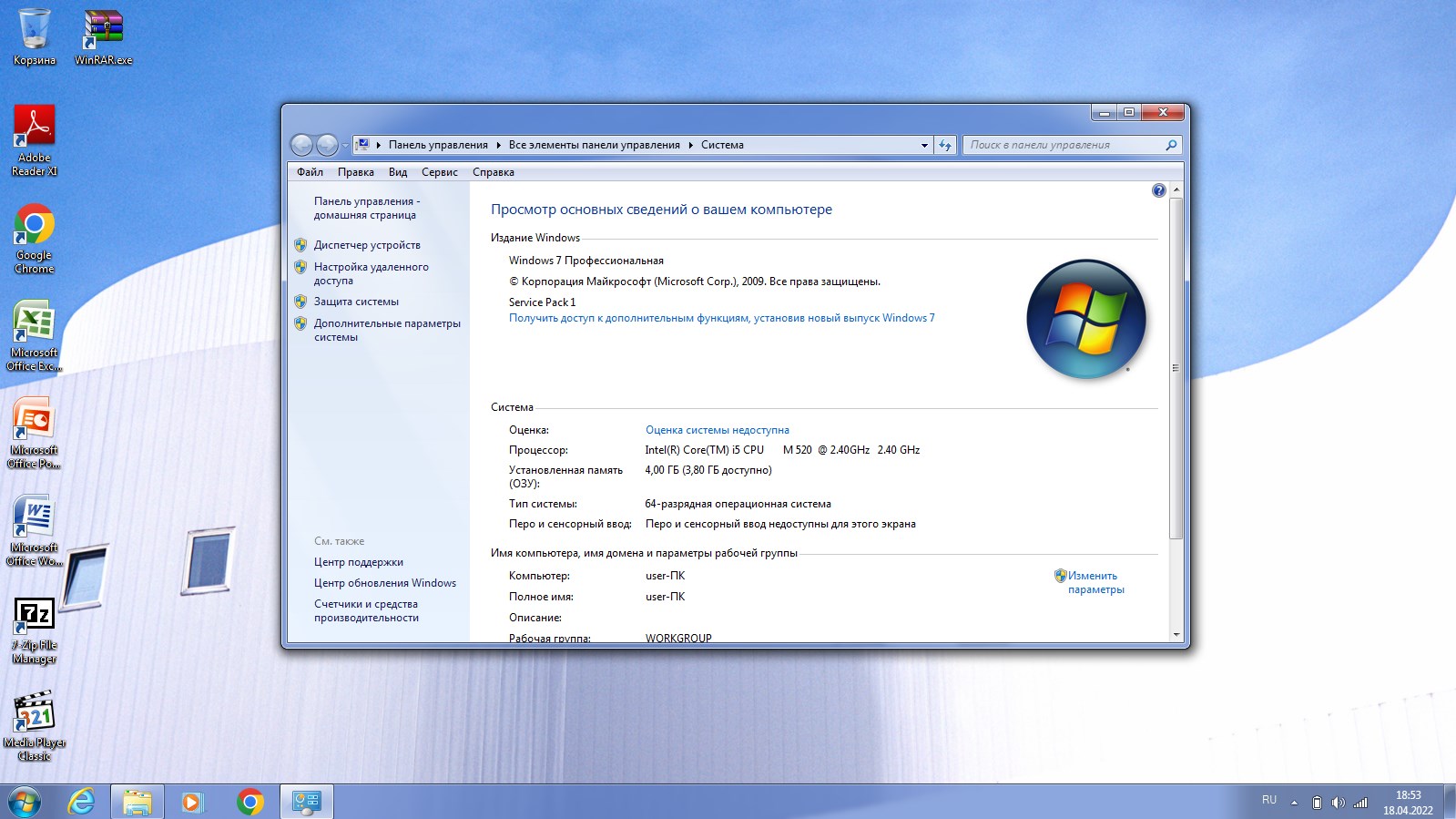Select the Microsoft Office Excel desktop icon
The width and height of the screenshot is (1456, 819).
[x=35, y=335]
